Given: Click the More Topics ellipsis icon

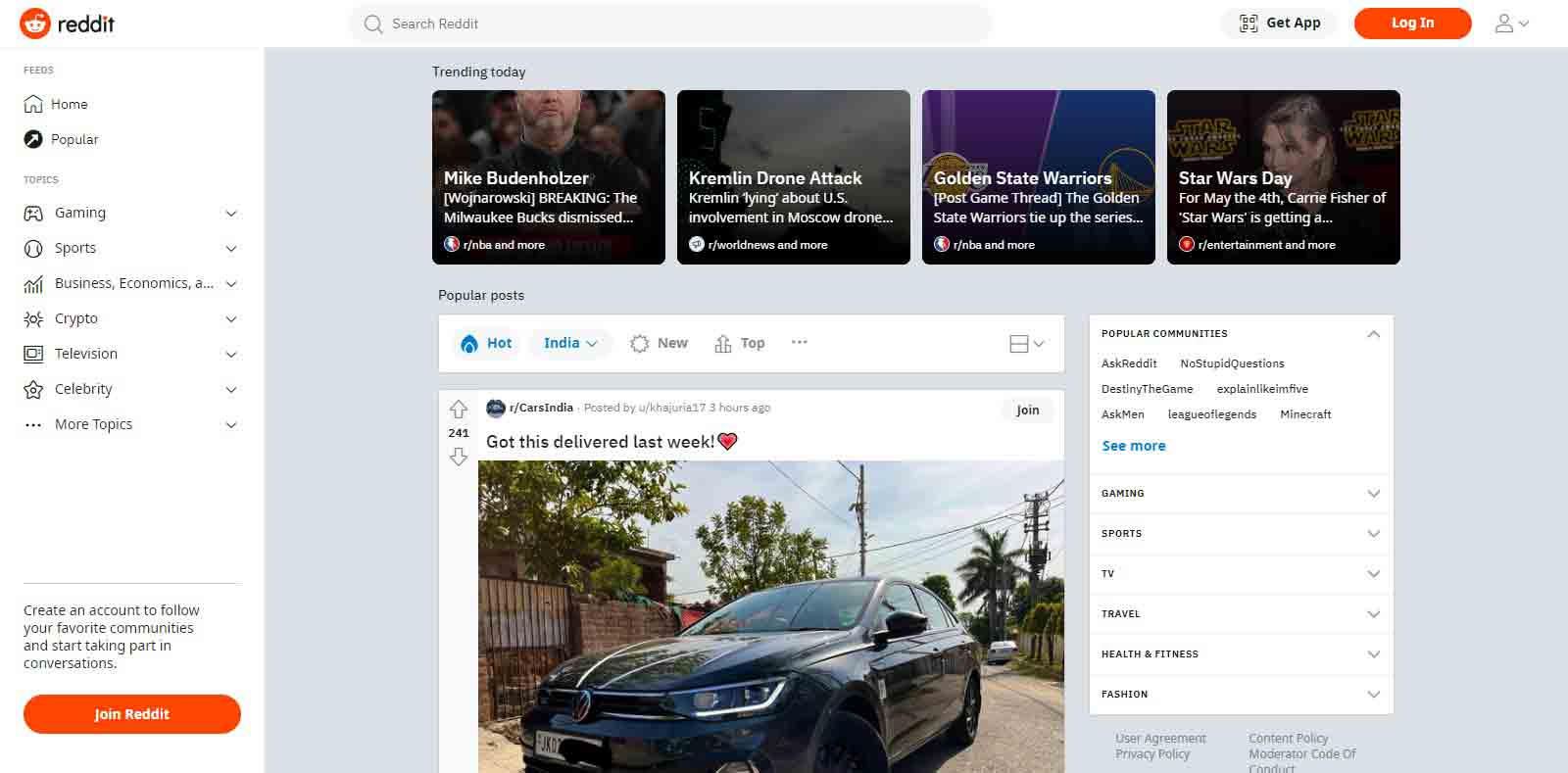Looking at the screenshot, I should pos(33,425).
